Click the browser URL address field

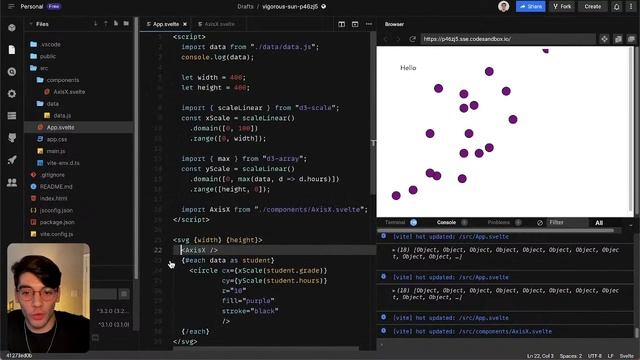(508, 39)
